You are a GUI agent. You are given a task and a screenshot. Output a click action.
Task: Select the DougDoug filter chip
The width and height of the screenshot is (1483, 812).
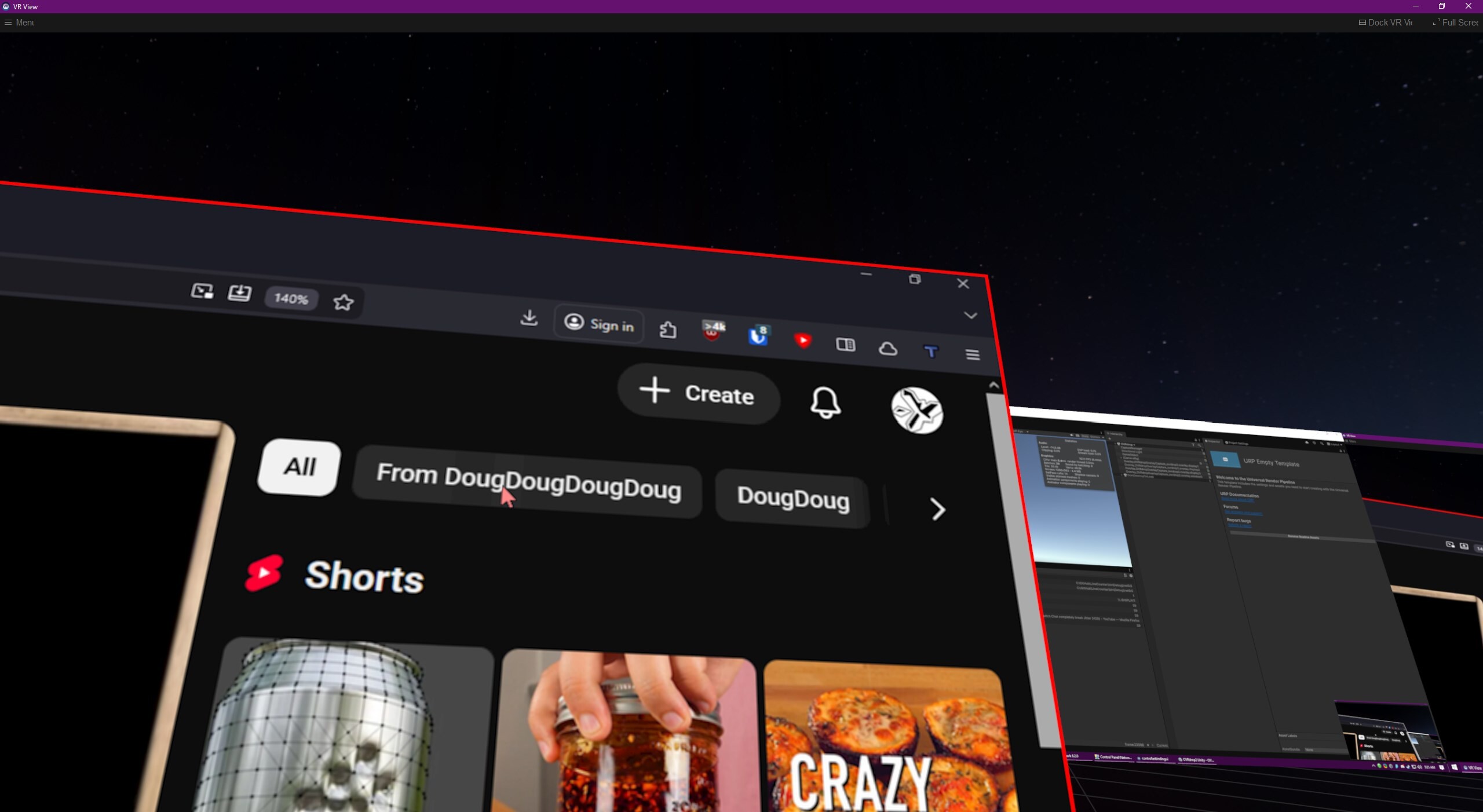point(792,500)
